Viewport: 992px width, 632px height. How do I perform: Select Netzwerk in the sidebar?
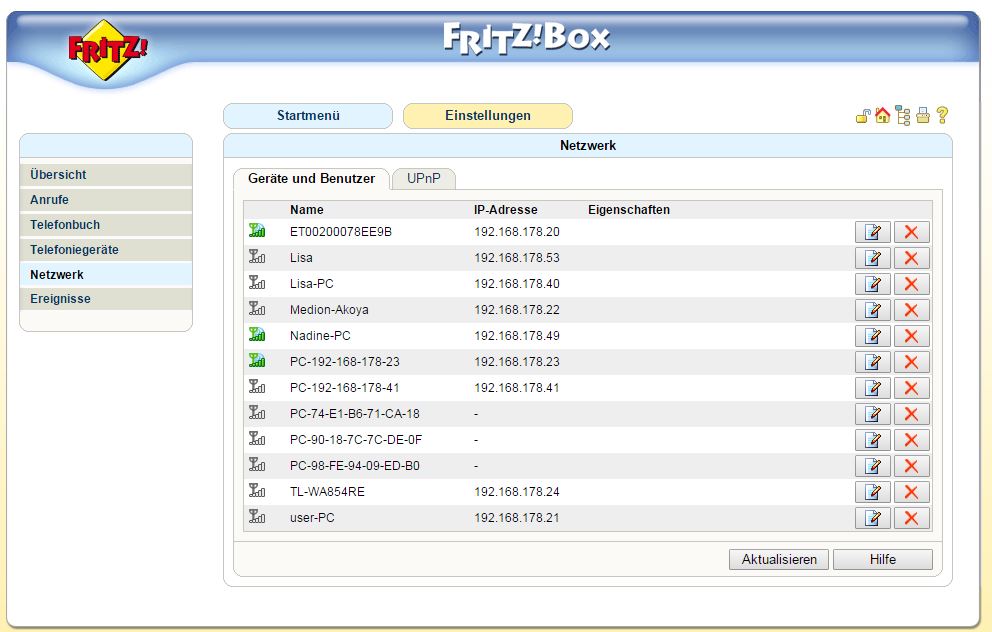click(x=106, y=275)
